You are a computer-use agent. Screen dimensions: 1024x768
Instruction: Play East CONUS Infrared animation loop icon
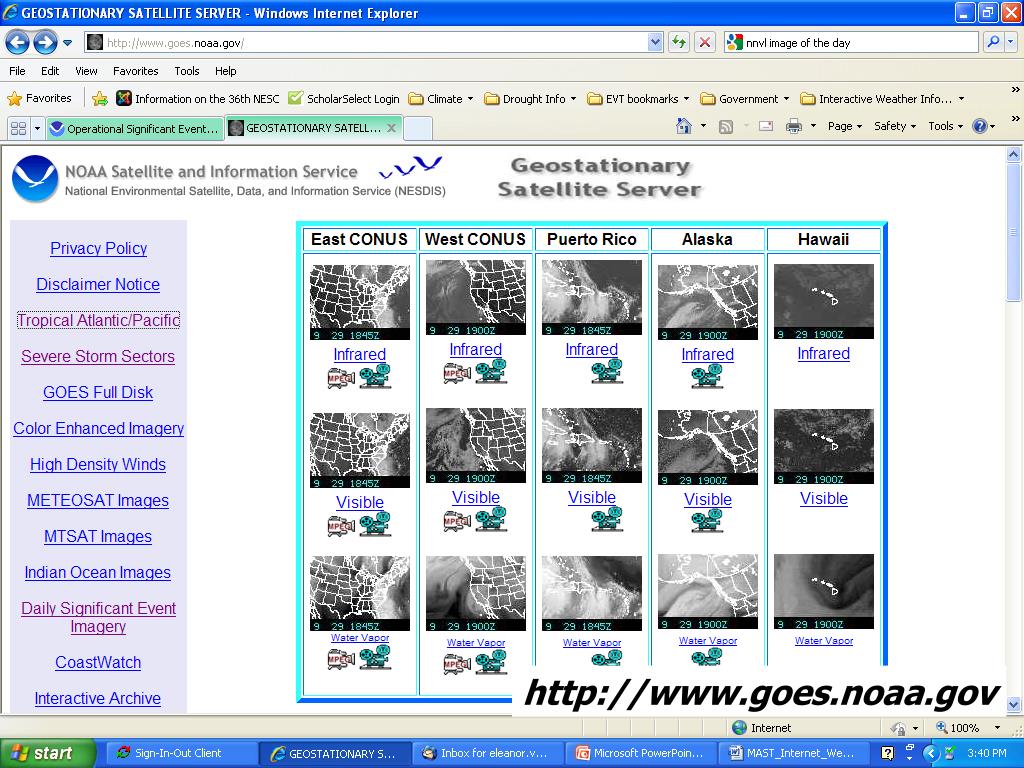(x=375, y=377)
